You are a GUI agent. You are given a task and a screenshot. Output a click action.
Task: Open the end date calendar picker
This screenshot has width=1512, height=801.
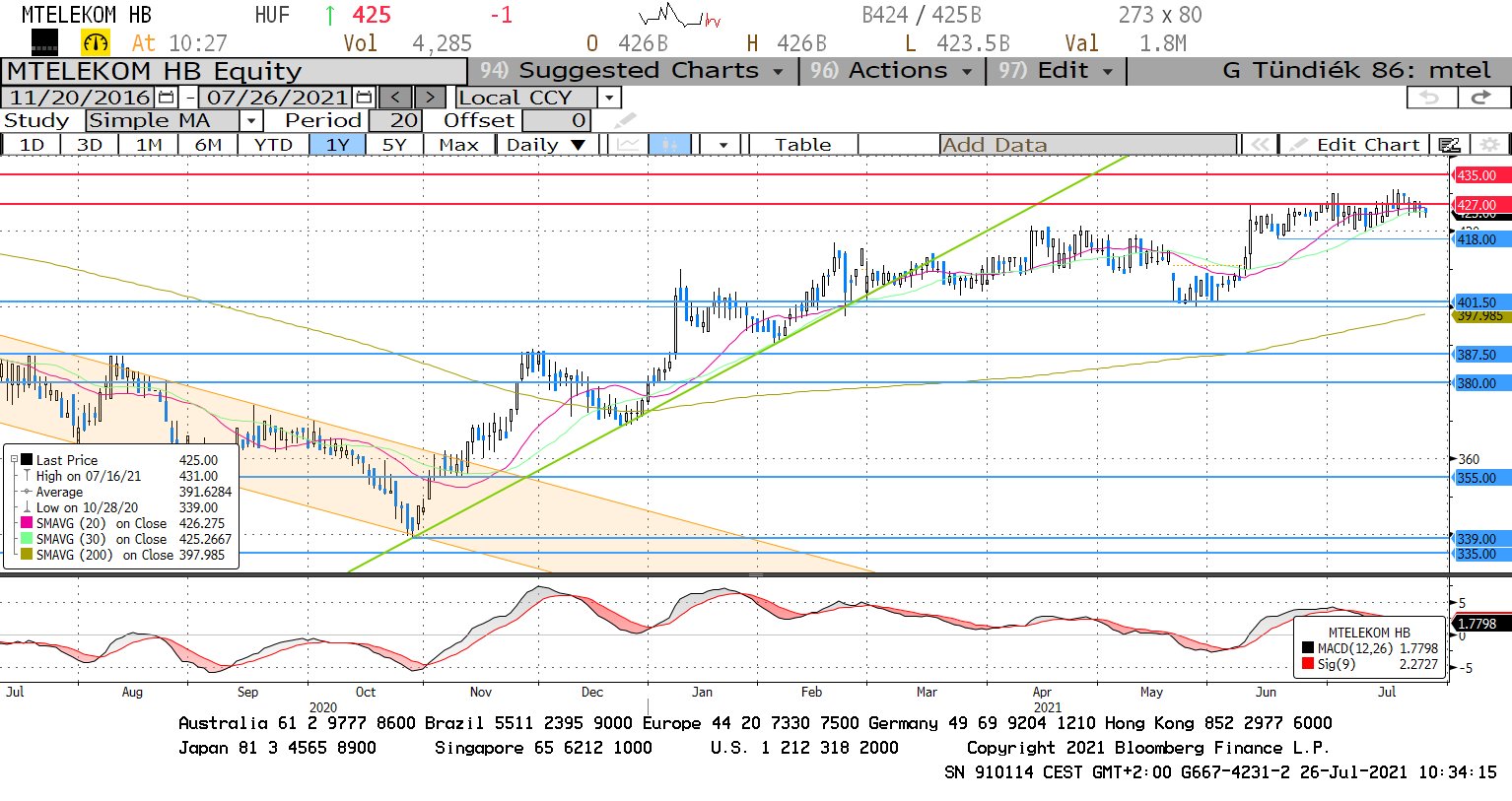coord(364,98)
